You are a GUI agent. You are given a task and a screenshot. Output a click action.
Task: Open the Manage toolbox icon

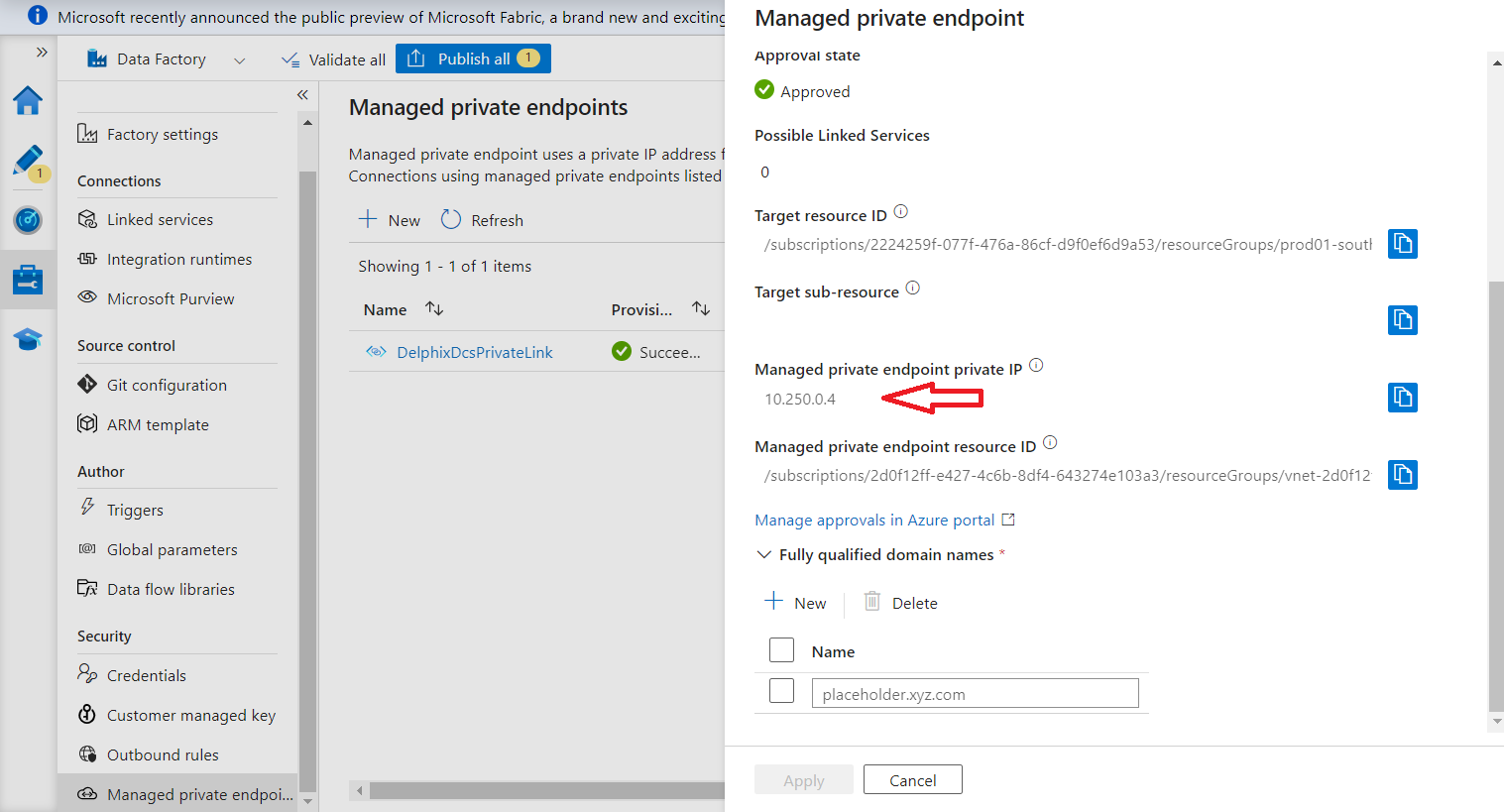[28, 280]
